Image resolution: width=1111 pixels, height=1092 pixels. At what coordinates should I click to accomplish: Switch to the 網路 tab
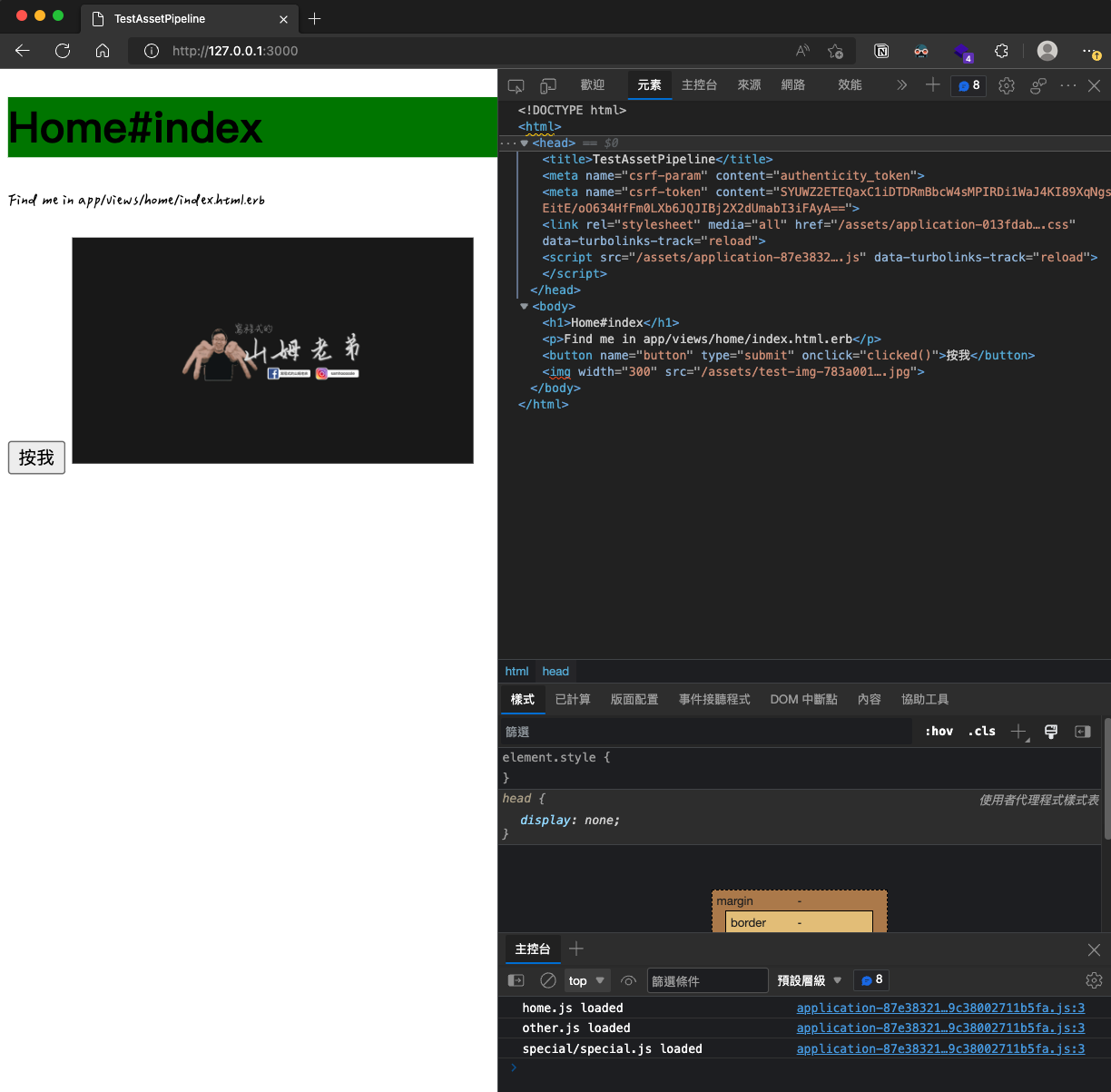click(793, 84)
